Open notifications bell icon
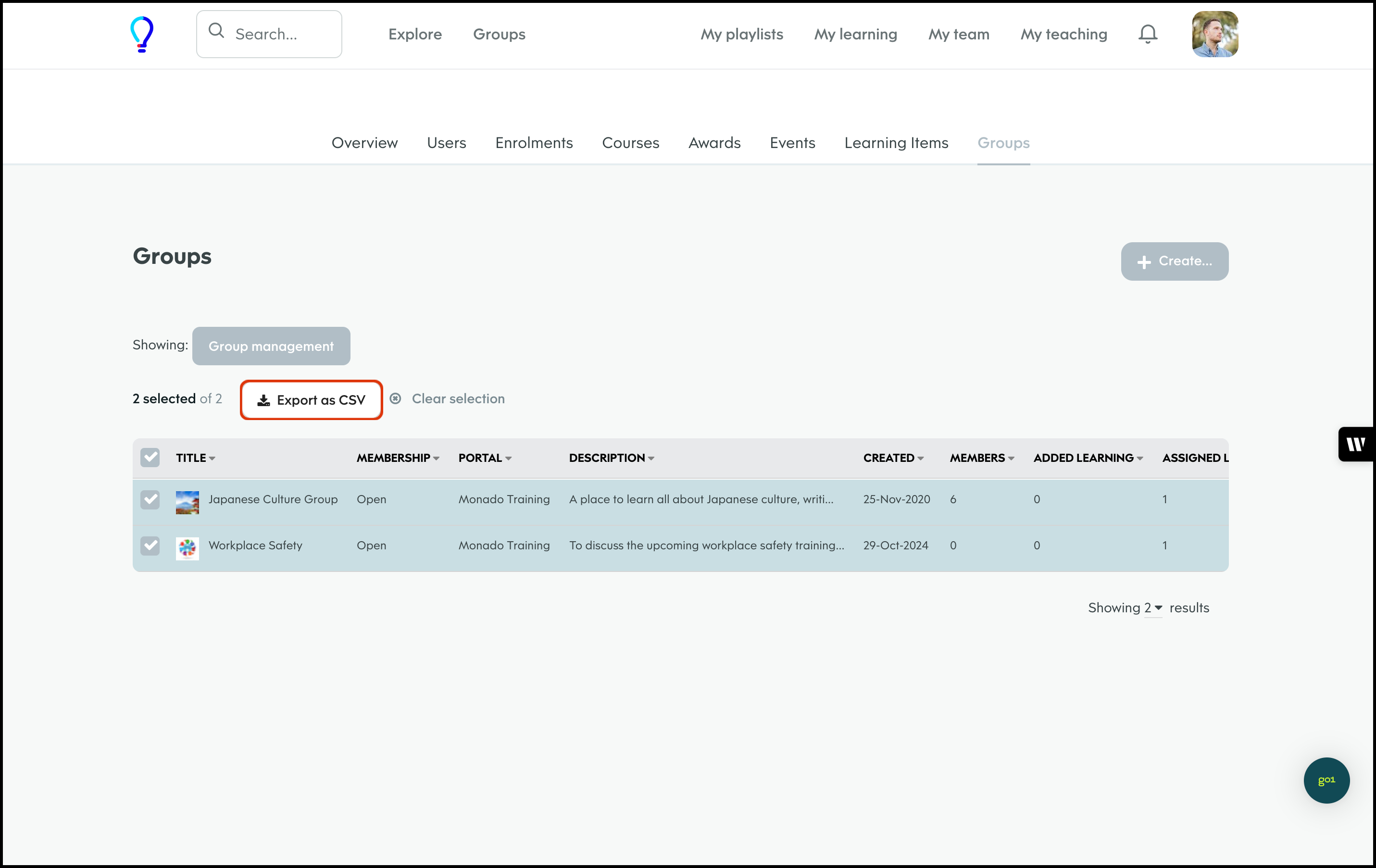The height and width of the screenshot is (868, 1376). click(1148, 34)
